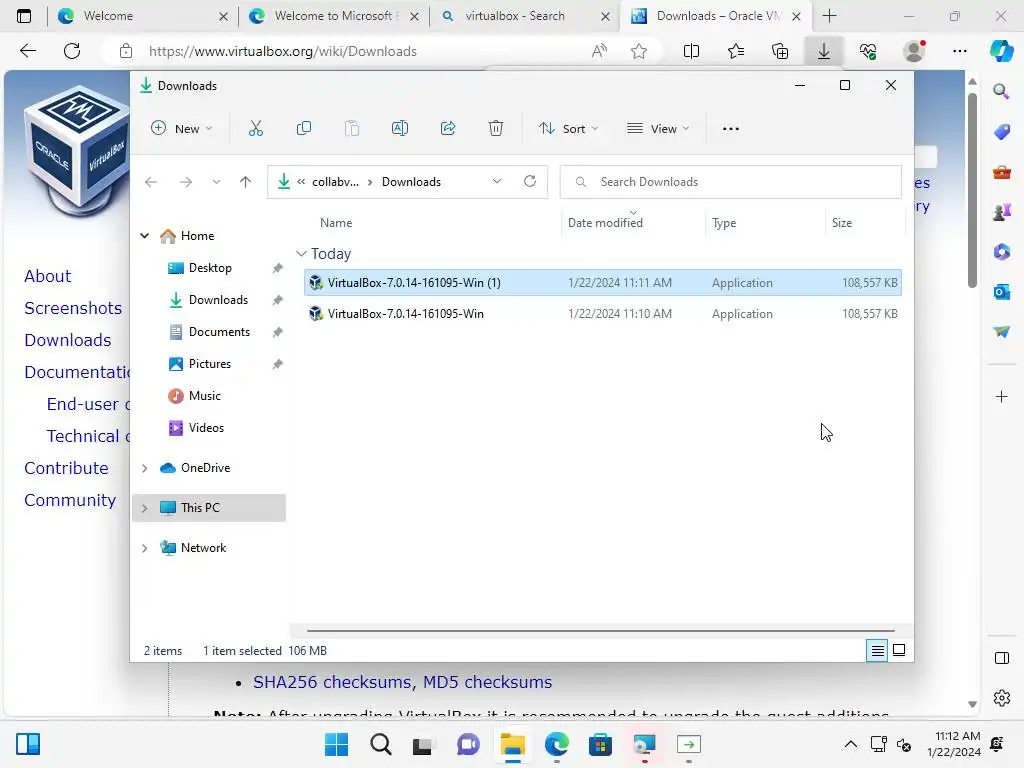This screenshot has height=768, width=1024.
Task: Open File Explorer from the taskbar
Action: [513, 744]
